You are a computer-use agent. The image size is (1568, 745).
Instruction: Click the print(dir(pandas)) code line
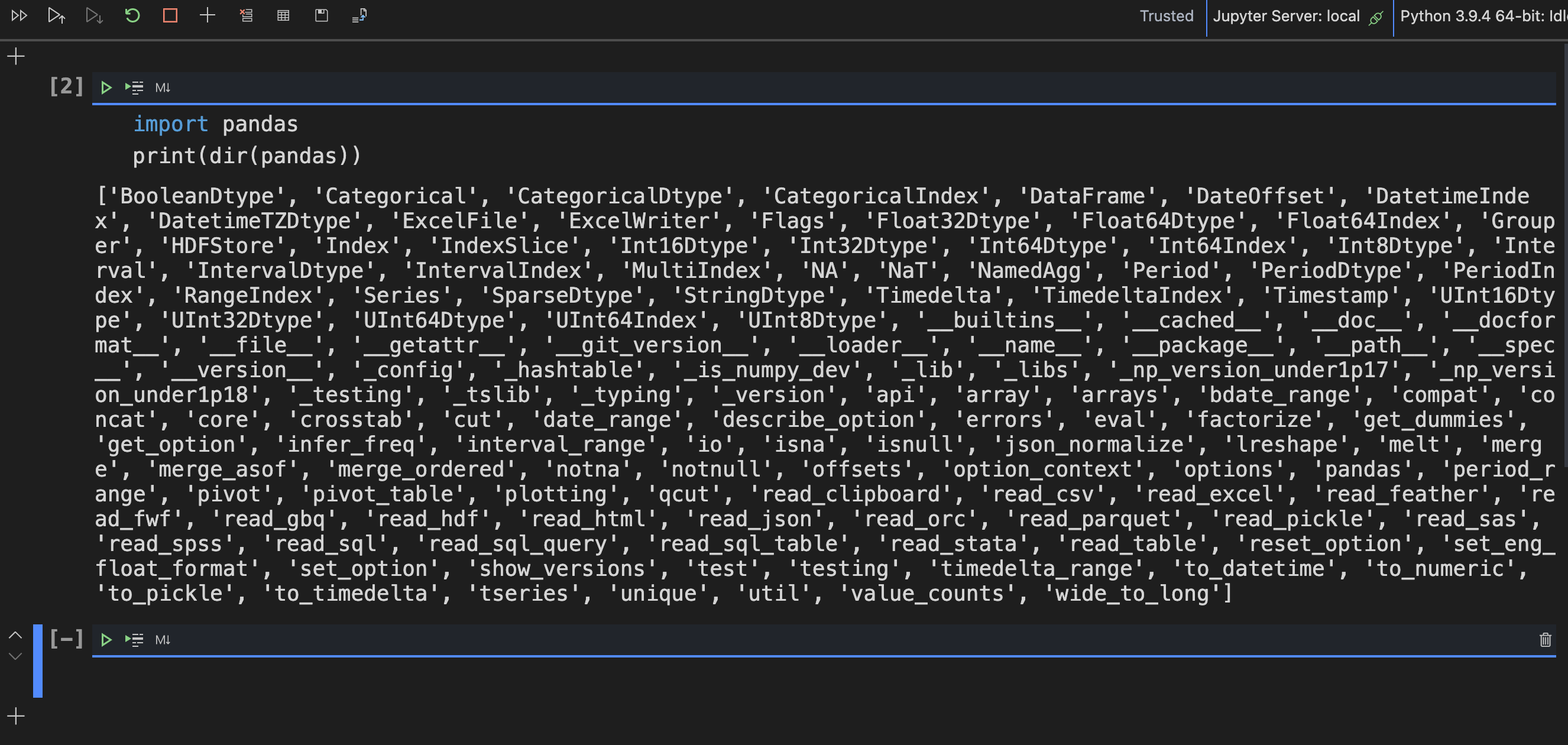point(247,156)
